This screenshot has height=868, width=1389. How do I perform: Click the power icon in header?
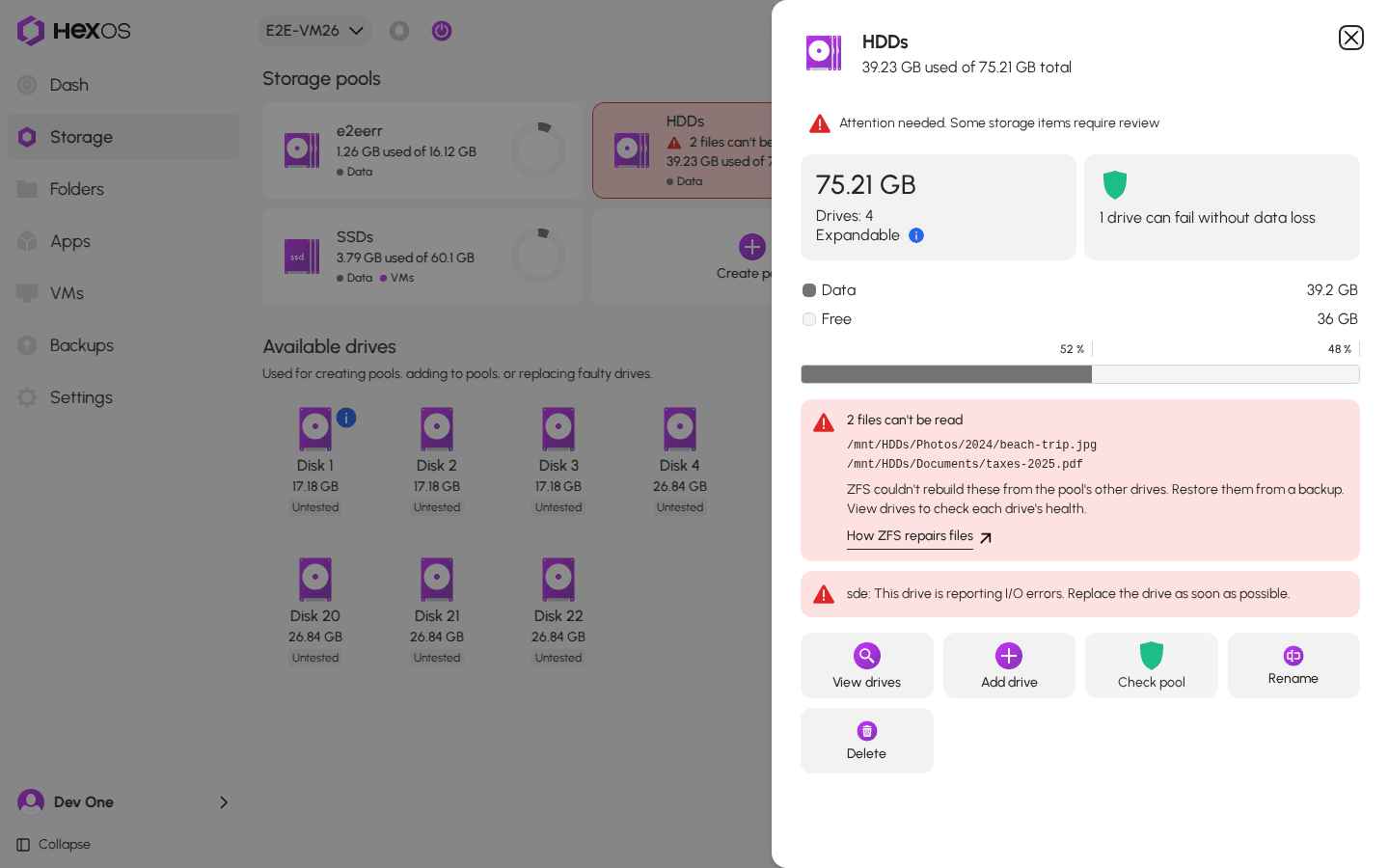pyautogui.click(x=442, y=31)
